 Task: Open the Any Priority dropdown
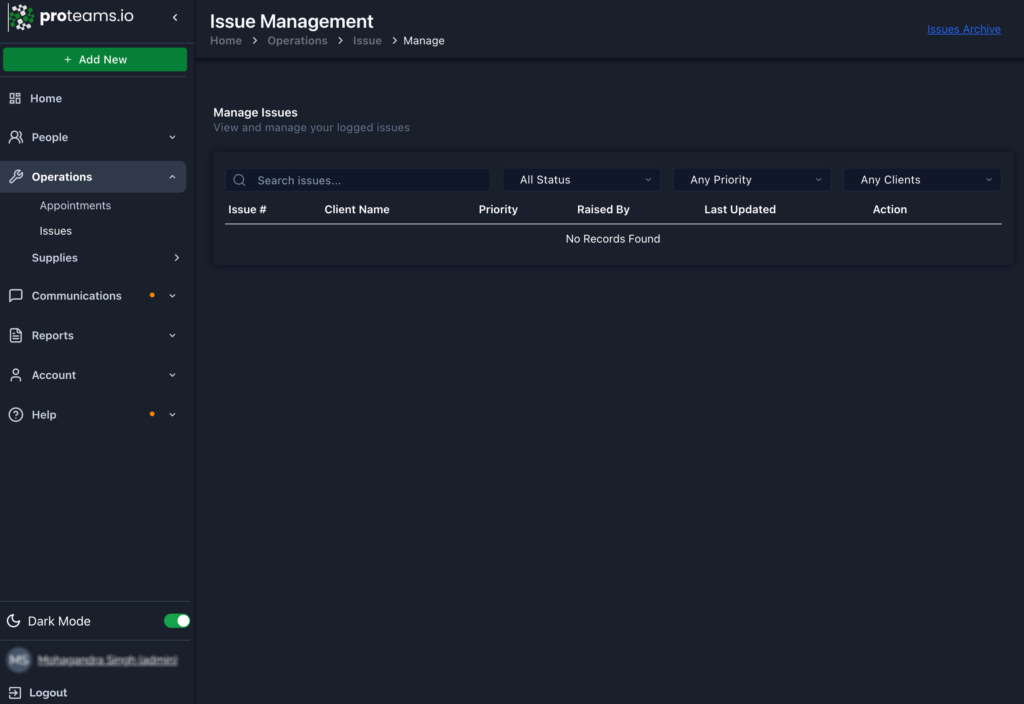751,179
